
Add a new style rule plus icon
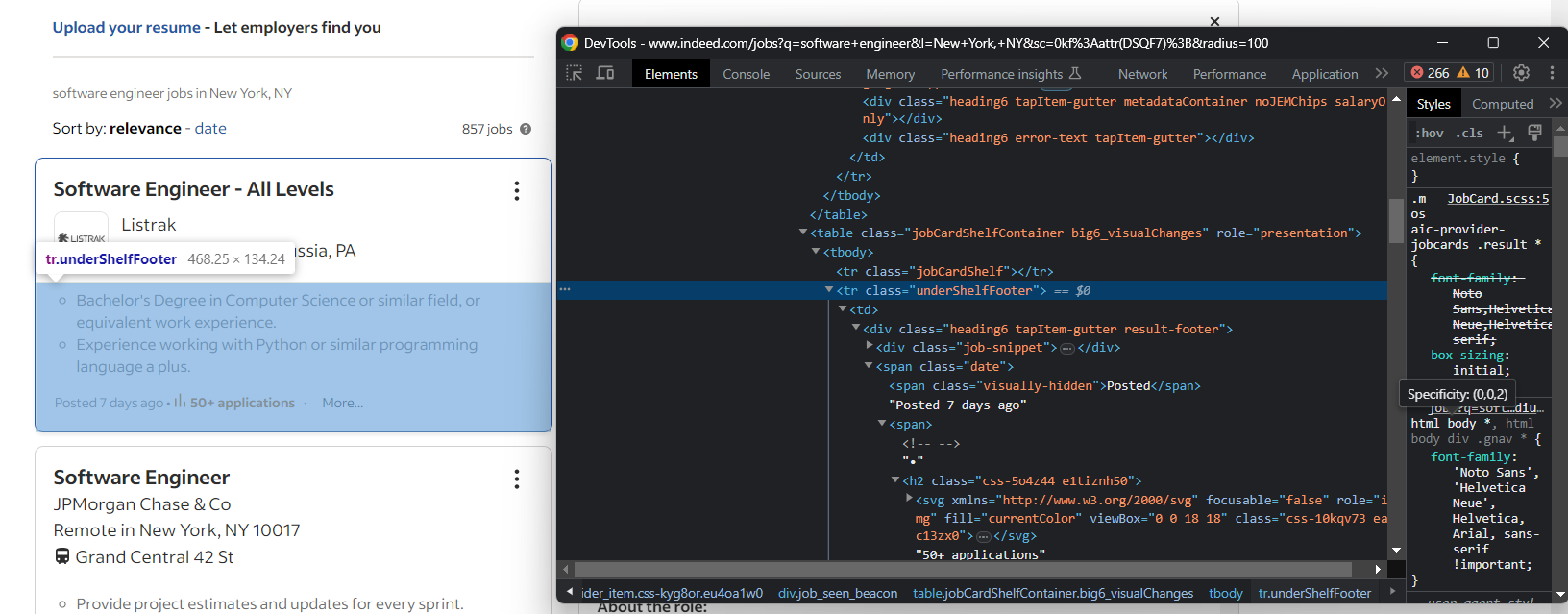1506,133
